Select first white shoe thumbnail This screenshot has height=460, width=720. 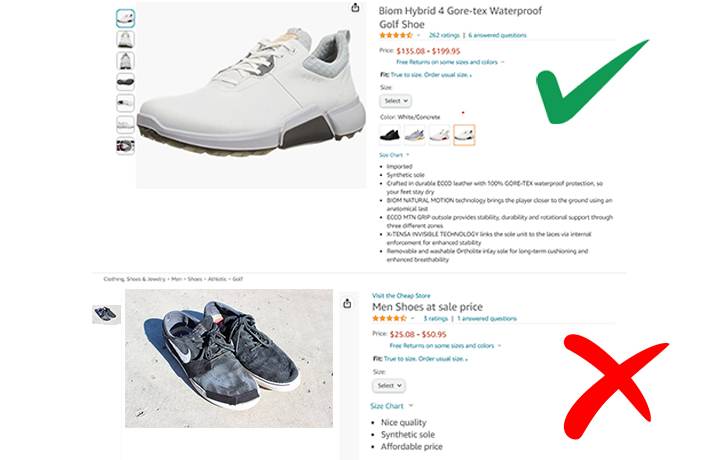125,19
